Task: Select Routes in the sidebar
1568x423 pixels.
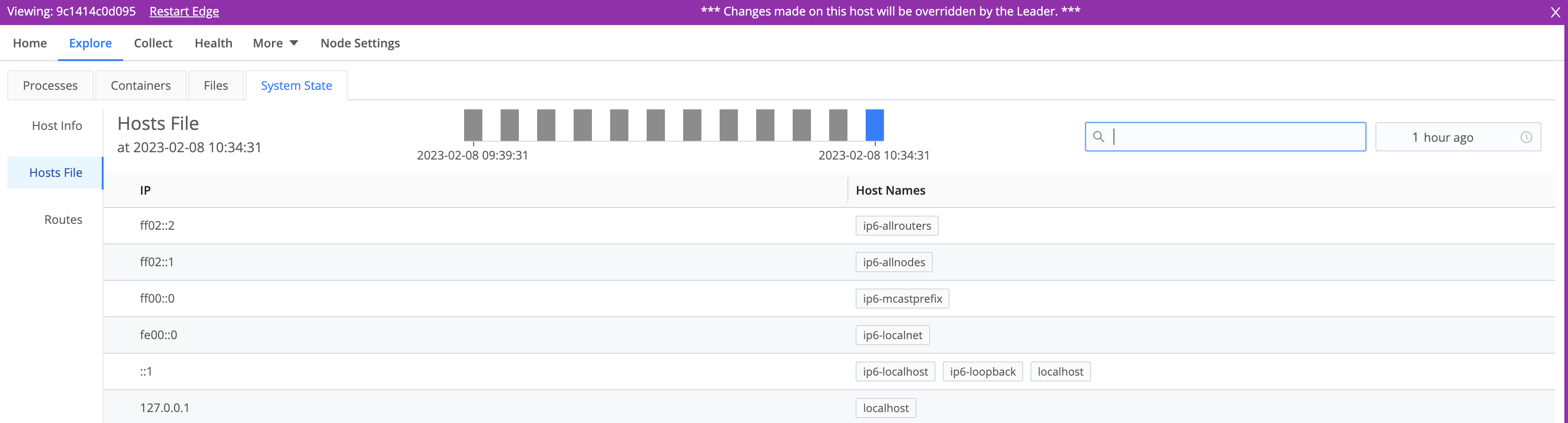Action: click(x=63, y=219)
